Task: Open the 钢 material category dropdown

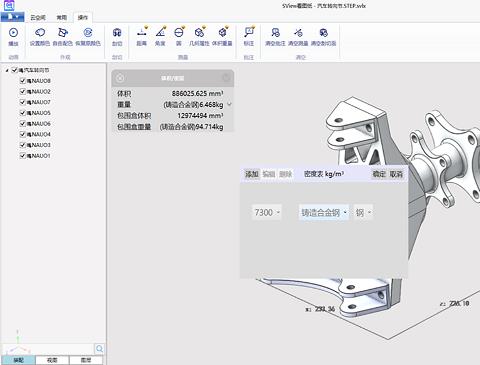Action: click(363, 212)
